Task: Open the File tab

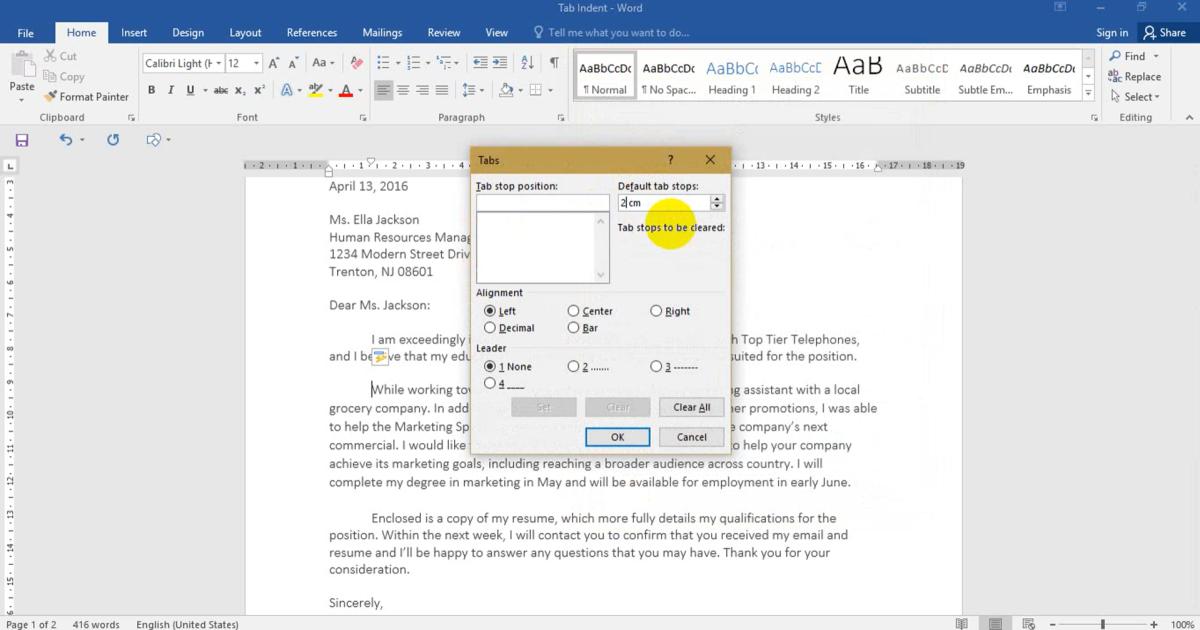Action: point(26,33)
